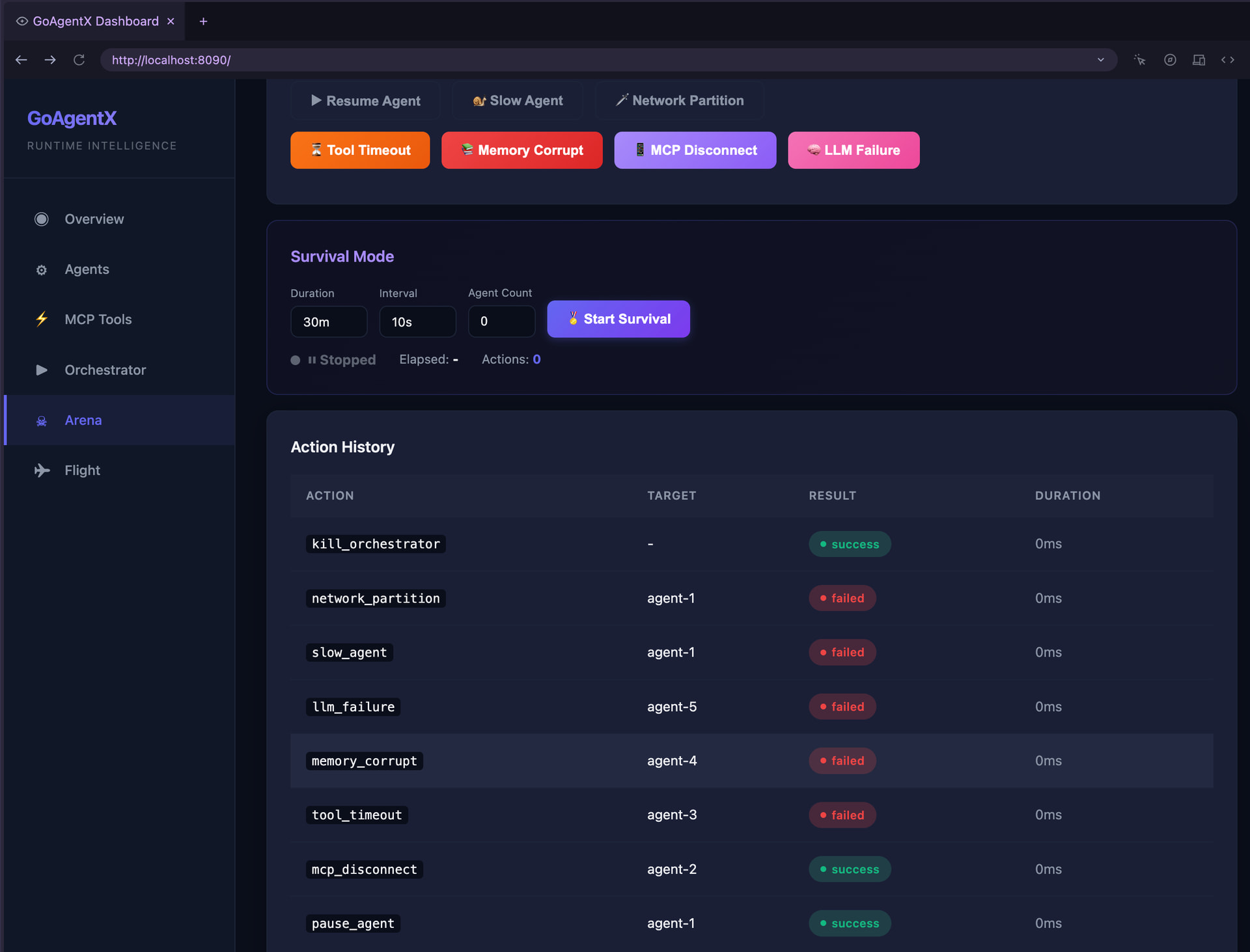The height and width of the screenshot is (952, 1250).
Task: Focus the Interval input field
Action: [417, 321]
